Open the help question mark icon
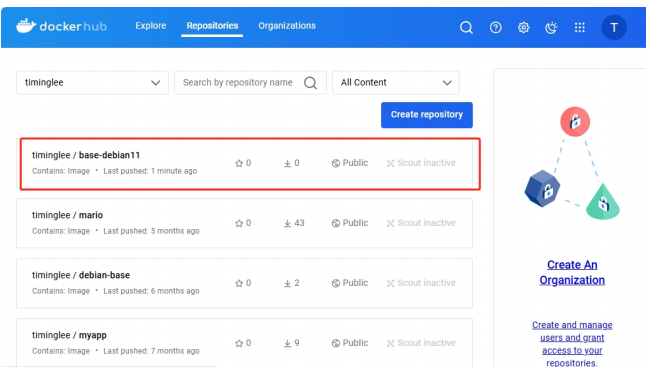The width and height of the screenshot is (648, 372). coord(496,27)
